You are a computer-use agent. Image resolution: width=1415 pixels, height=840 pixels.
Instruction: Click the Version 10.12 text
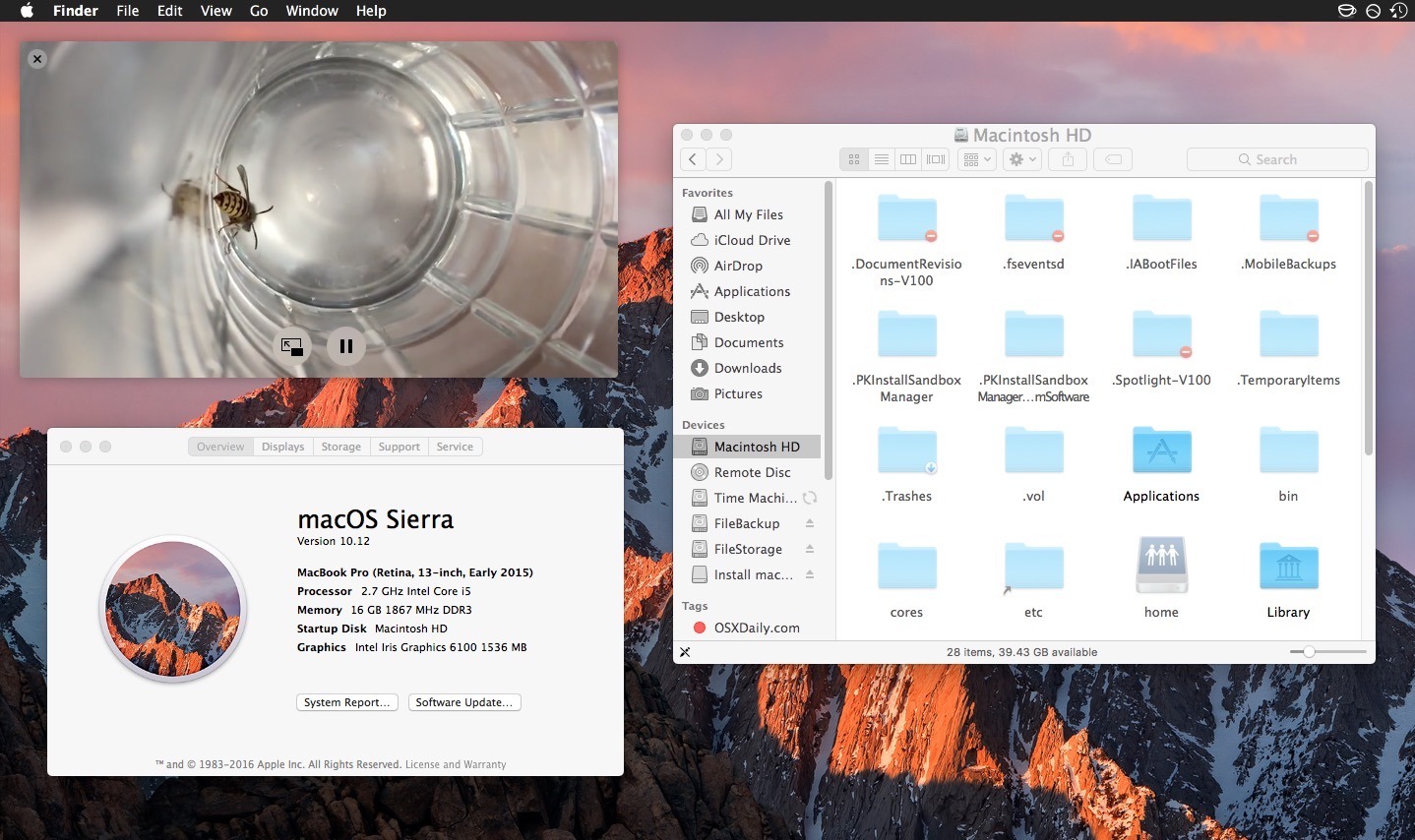pyautogui.click(x=334, y=541)
